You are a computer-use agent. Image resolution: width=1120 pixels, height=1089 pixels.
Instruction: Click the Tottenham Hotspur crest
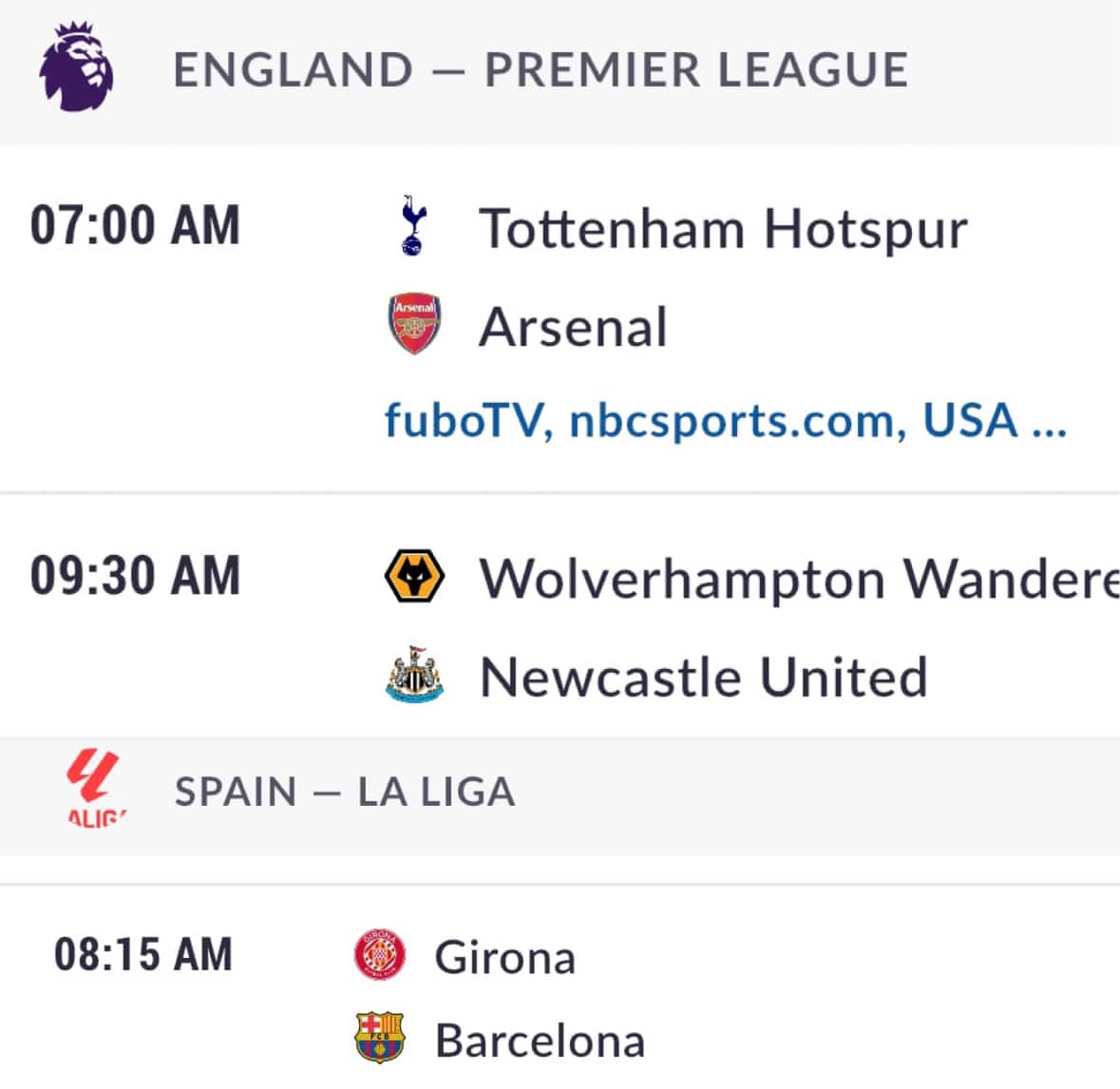pos(414,225)
